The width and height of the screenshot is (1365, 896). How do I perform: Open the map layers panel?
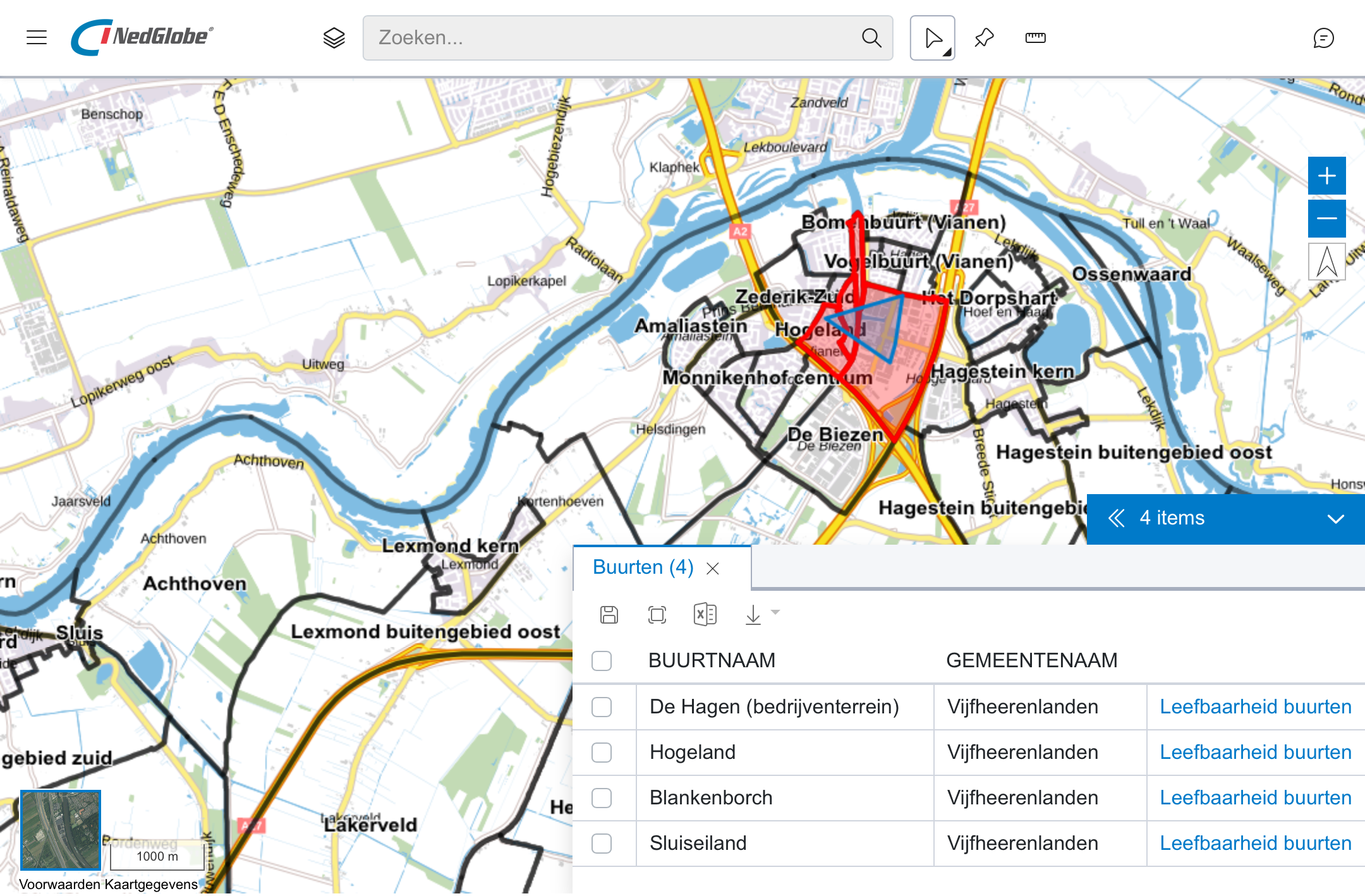[x=334, y=38]
